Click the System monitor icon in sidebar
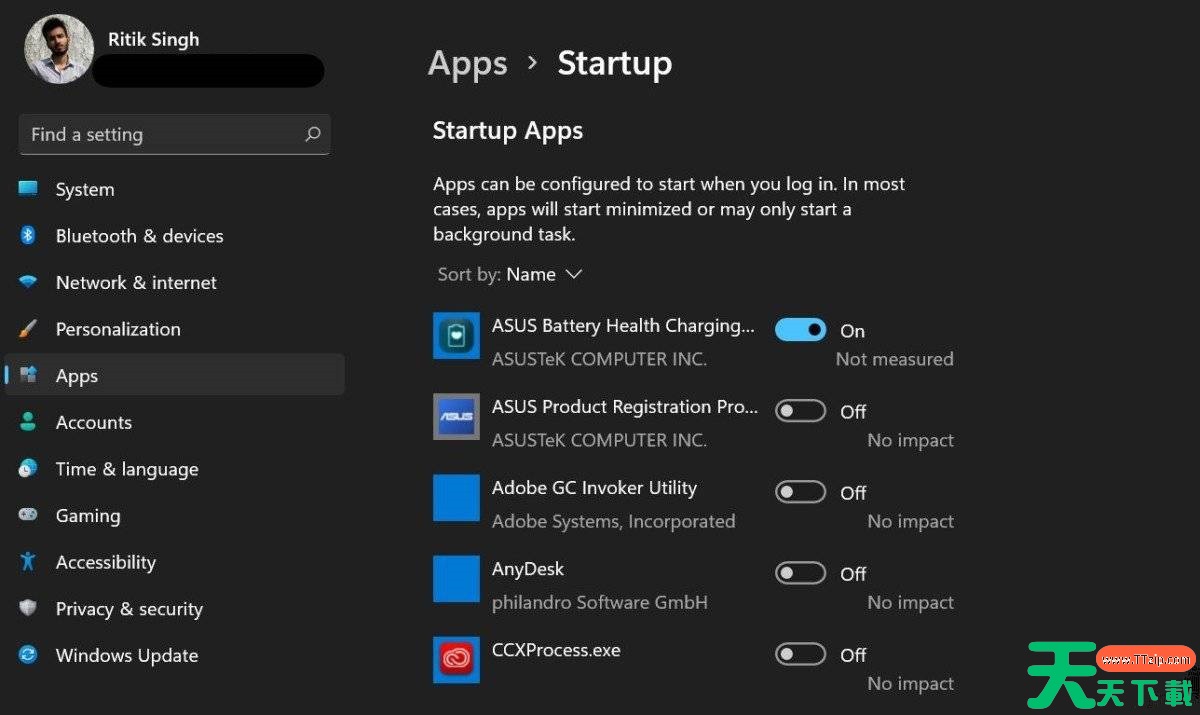Image resolution: width=1200 pixels, height=715 pixels. click(28, 189)
